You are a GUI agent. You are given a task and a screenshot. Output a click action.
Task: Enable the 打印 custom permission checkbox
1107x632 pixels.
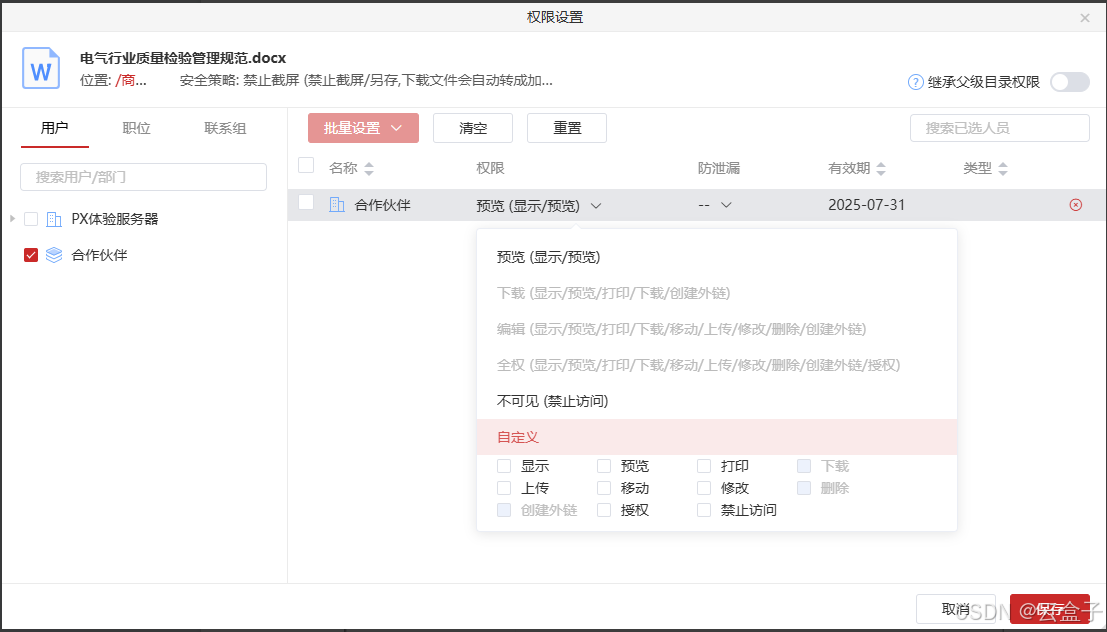[704, 466]
